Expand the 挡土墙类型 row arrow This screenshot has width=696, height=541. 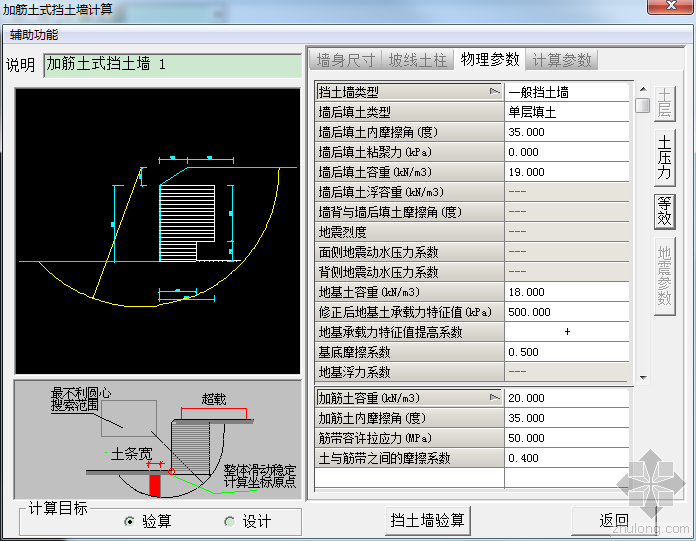tap(494, 92)
